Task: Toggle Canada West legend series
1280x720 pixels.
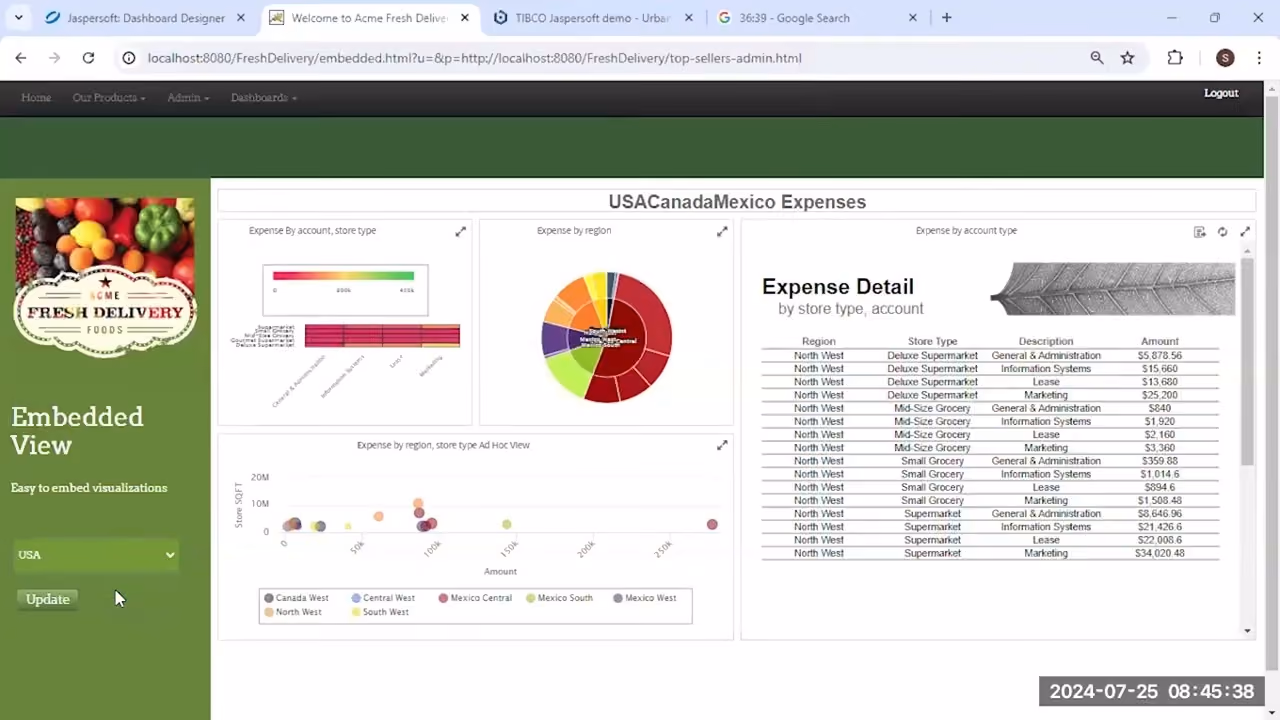Action: point(296,598)
